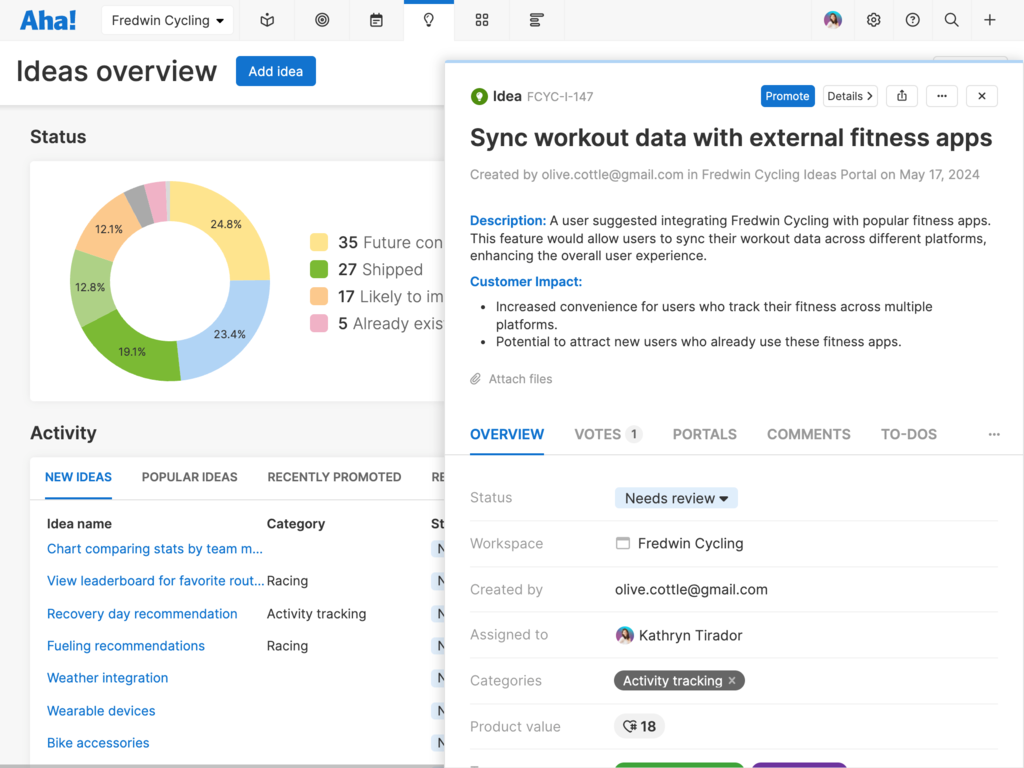Open the more options menu beside share
The width and height of the screenshot is (1024, 768).
(942, 96)
